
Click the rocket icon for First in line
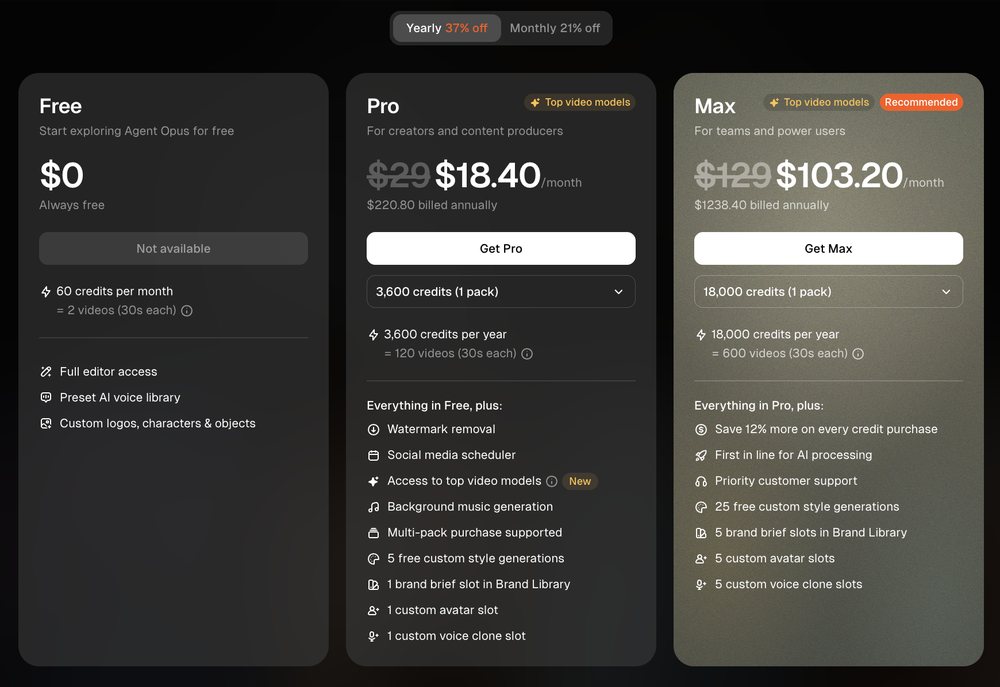[701, 455]
